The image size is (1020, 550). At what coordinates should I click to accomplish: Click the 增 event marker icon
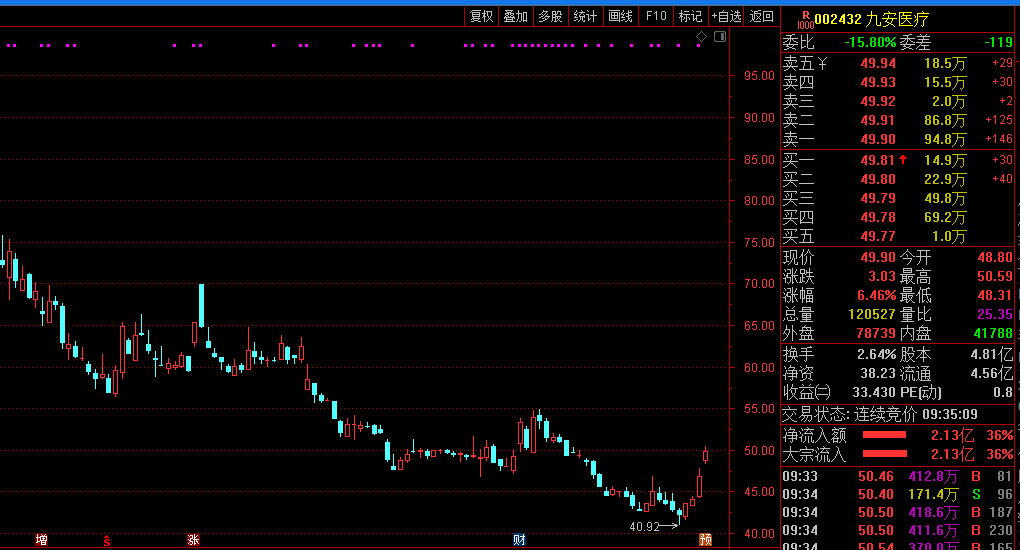(x=41, y=540)
